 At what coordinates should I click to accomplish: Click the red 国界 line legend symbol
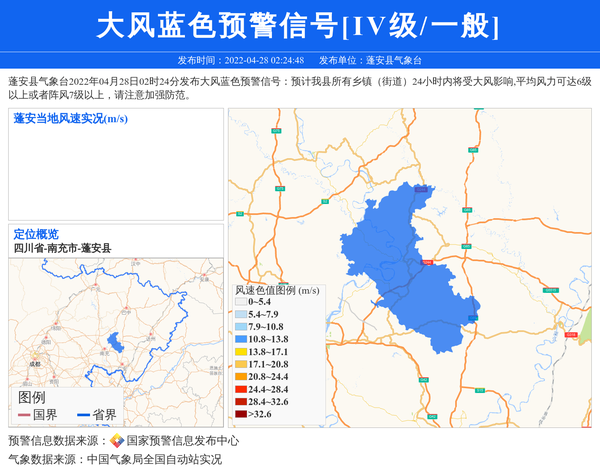tap(24, 415)
